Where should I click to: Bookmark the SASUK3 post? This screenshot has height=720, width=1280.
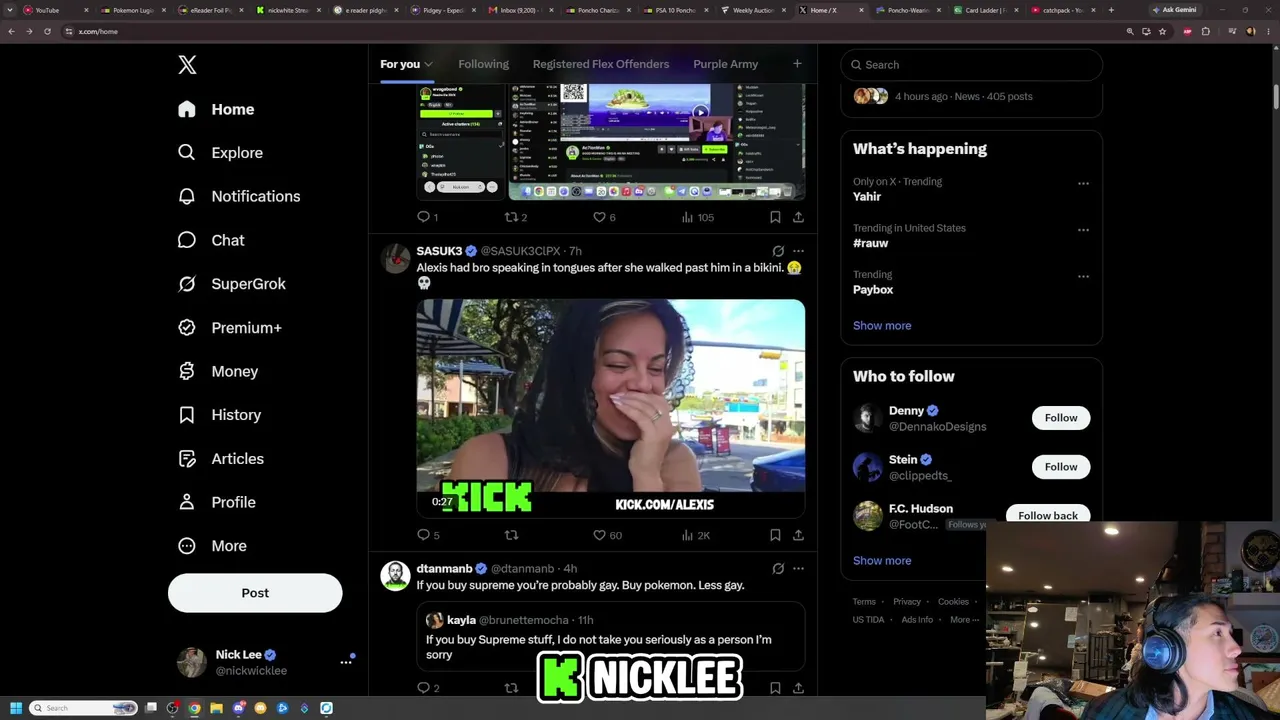pos(775,535)
